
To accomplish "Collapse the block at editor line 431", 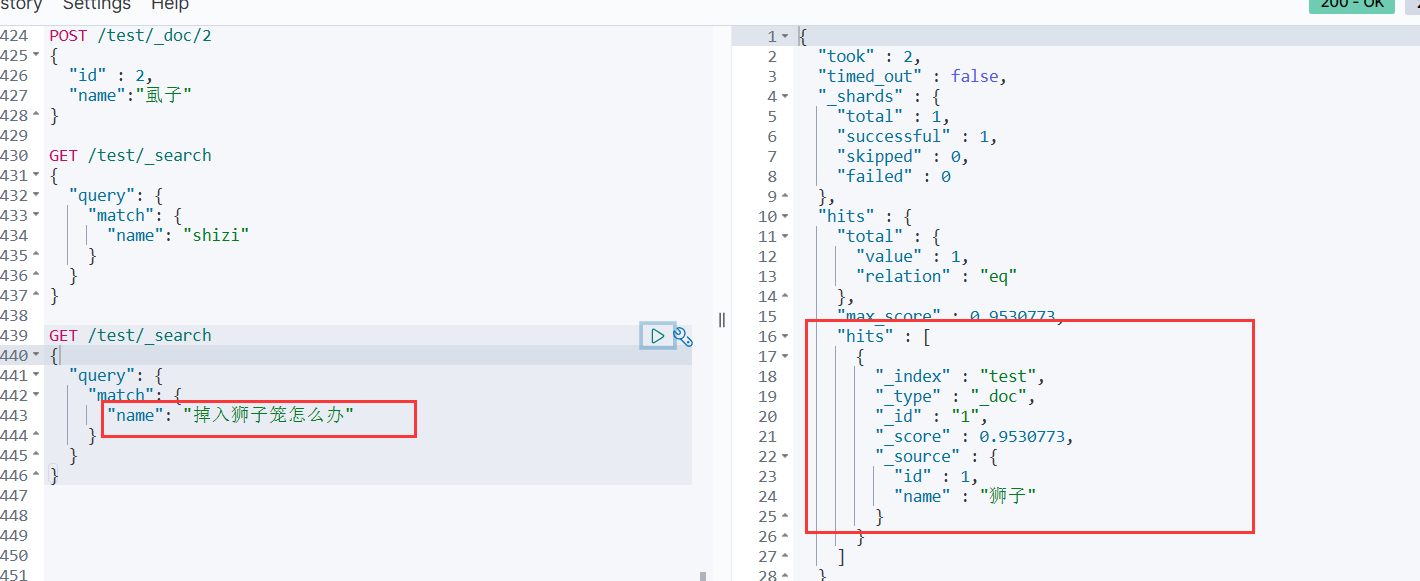I will coord(37,176).
